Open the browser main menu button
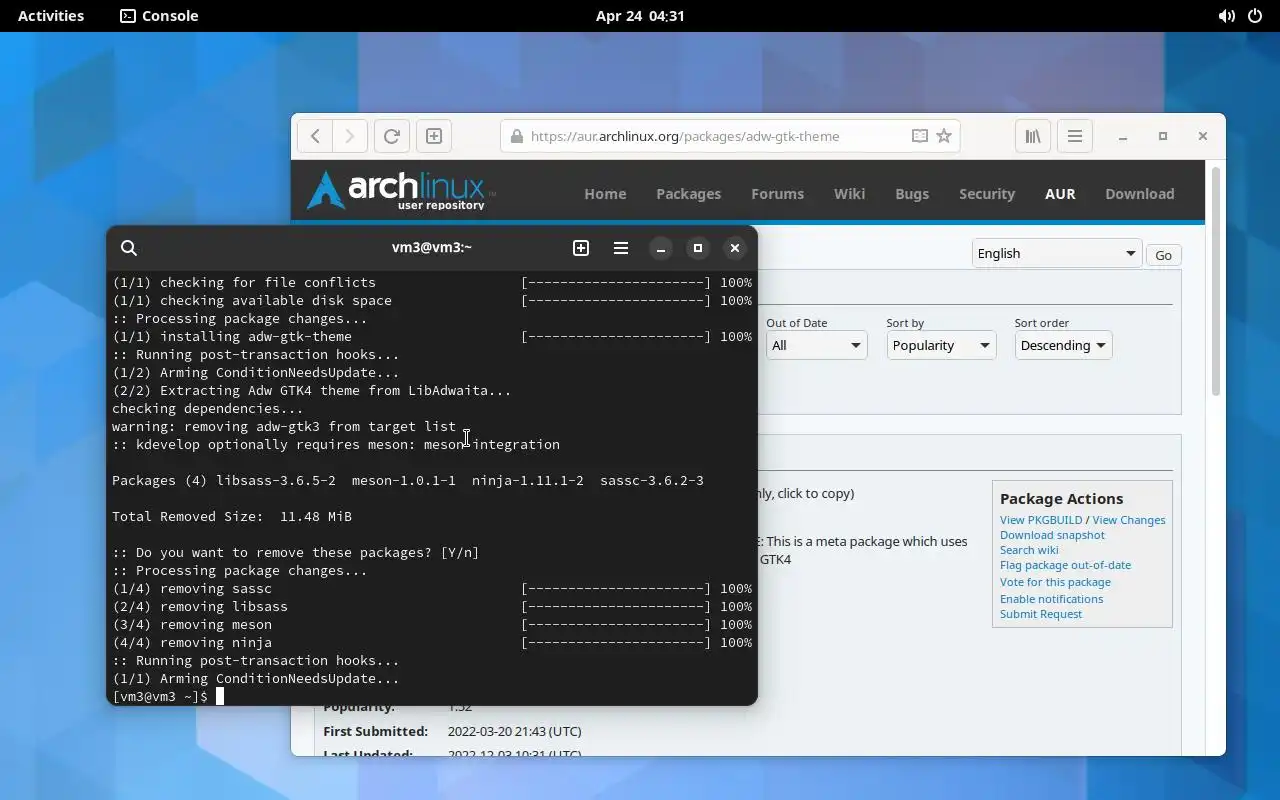The image size is (1280, 800). pos(1075,136)
